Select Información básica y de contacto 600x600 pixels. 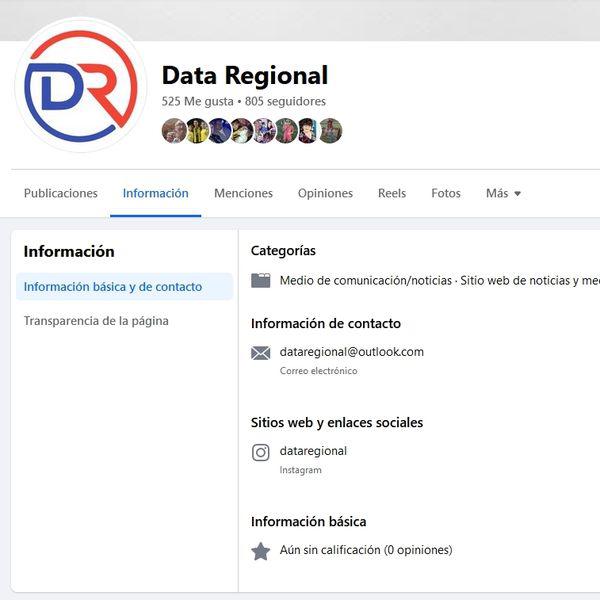[113, 287]
